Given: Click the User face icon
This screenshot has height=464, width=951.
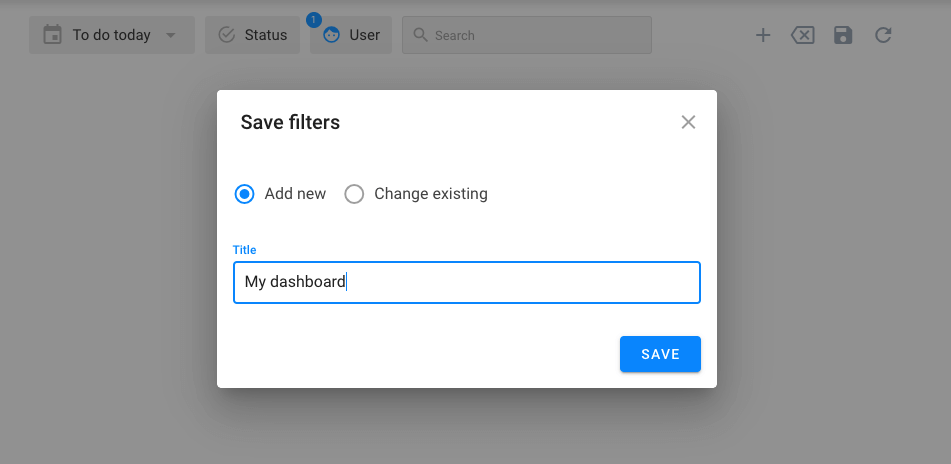Looking at the screenshot, I should (x=331, y=35).
